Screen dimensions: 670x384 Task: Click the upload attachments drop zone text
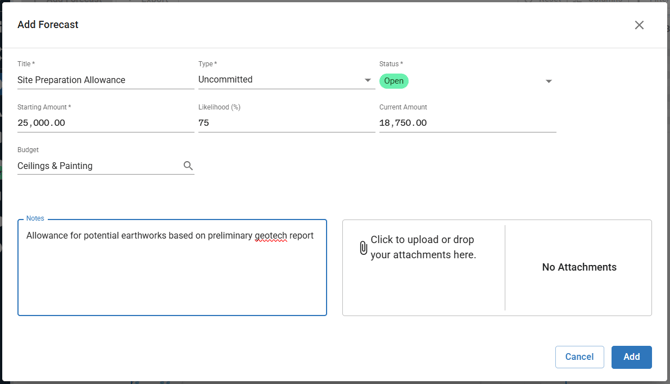coord(423,247)
